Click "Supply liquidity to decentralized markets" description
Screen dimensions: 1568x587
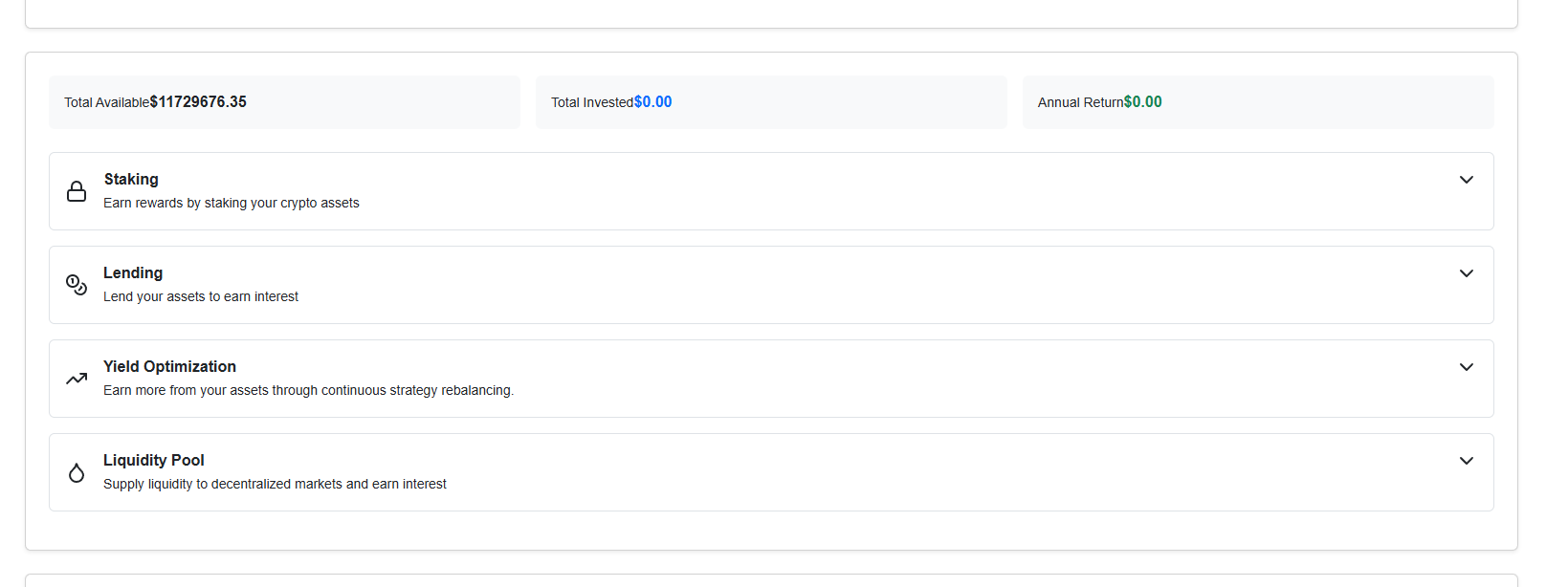[275, 484]
